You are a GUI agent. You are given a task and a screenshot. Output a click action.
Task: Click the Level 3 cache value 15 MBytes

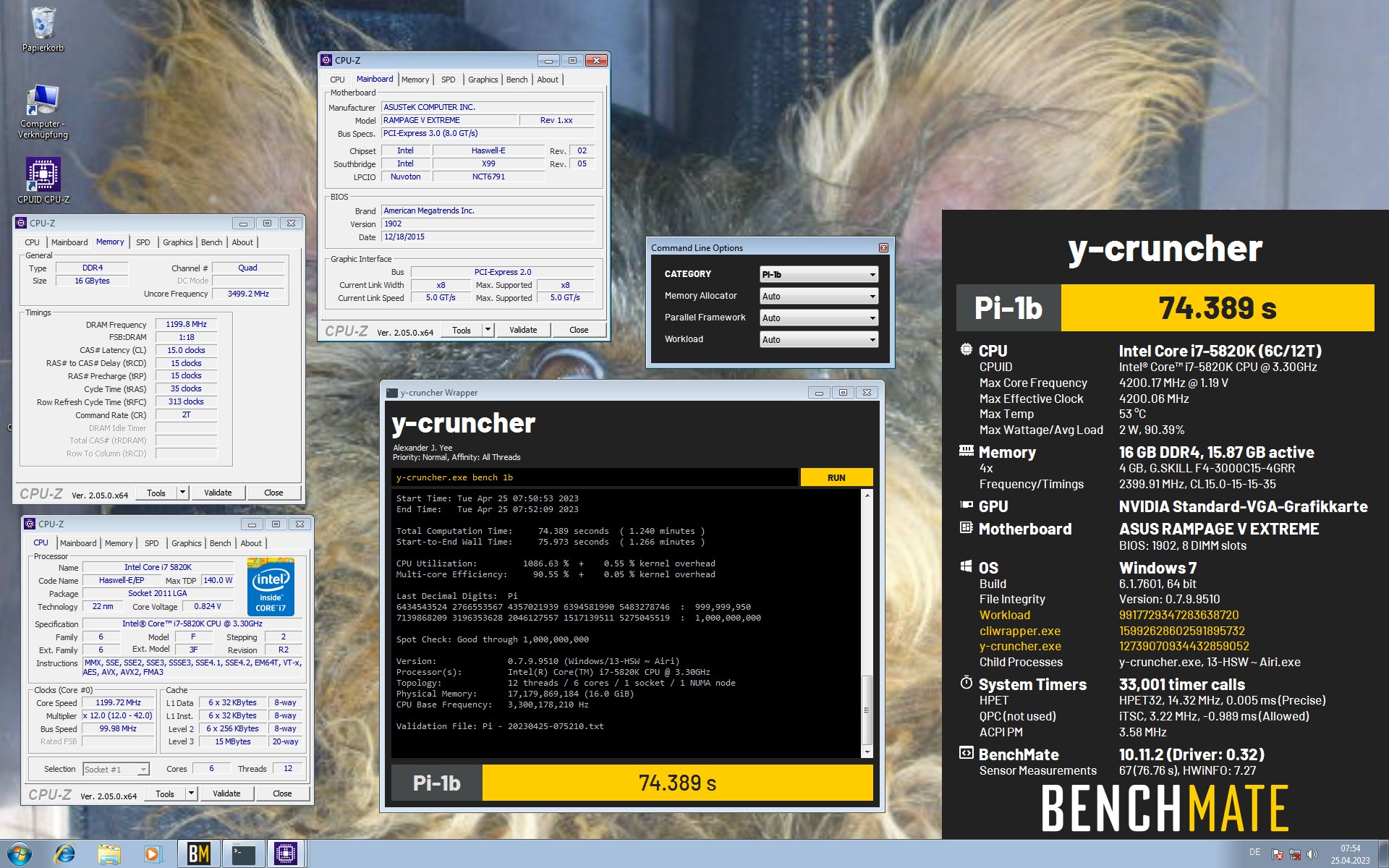pyautogui.click(x=233, y=741)
